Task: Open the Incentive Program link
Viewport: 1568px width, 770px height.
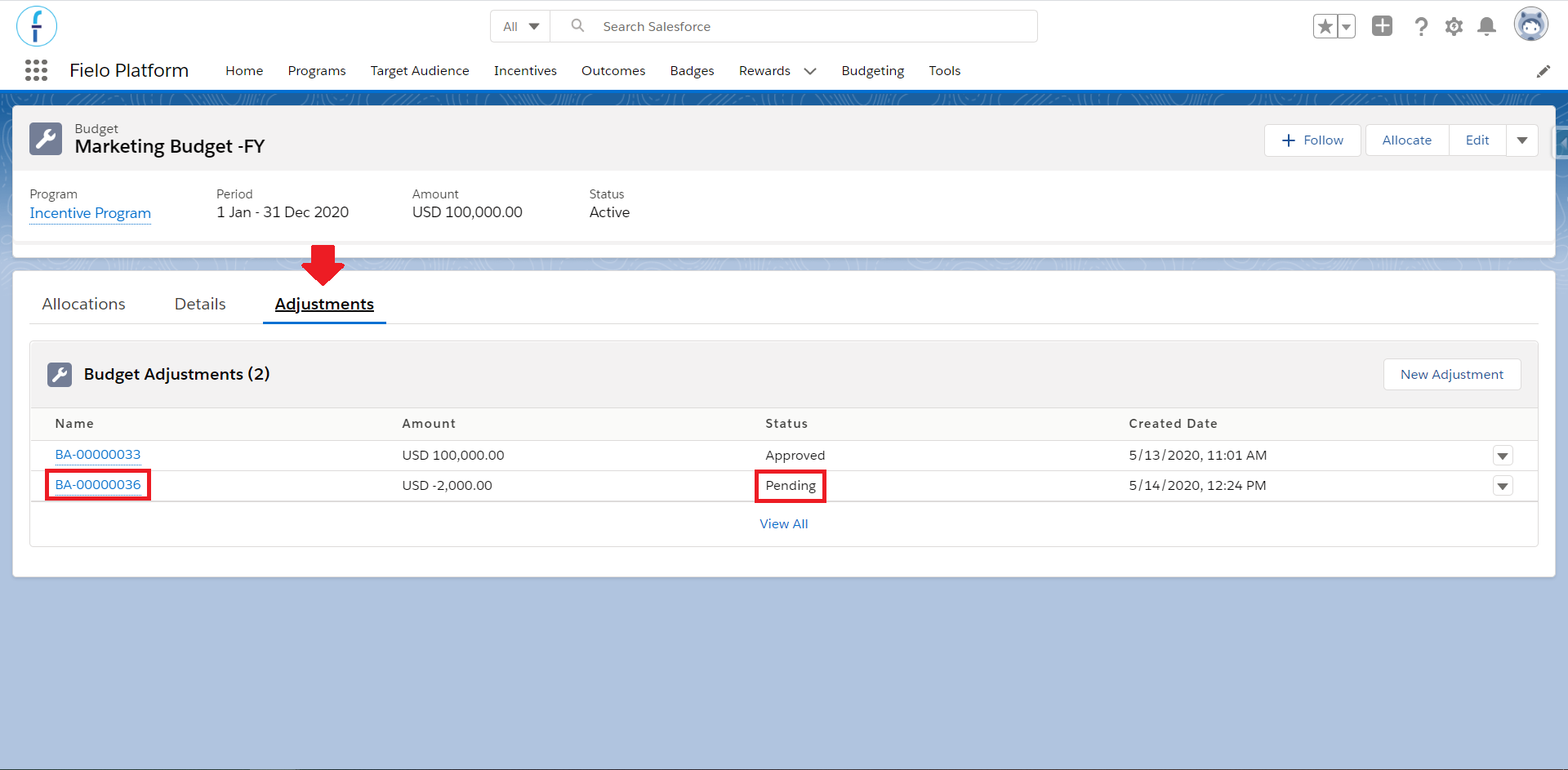Action: pos(91,213)
